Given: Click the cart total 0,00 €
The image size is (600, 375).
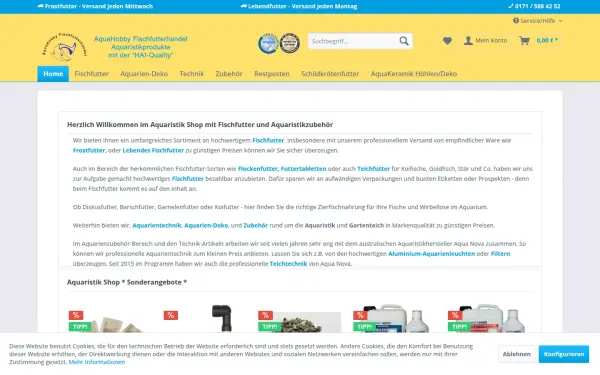Looking at the screenshot, I should click(x=547, y=41).
